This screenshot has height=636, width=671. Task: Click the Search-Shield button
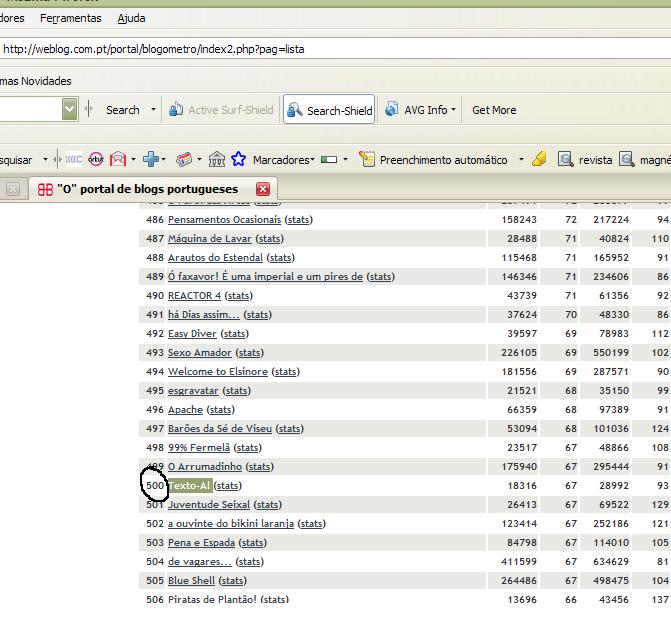pyautogui.click(x=329, y=110)
